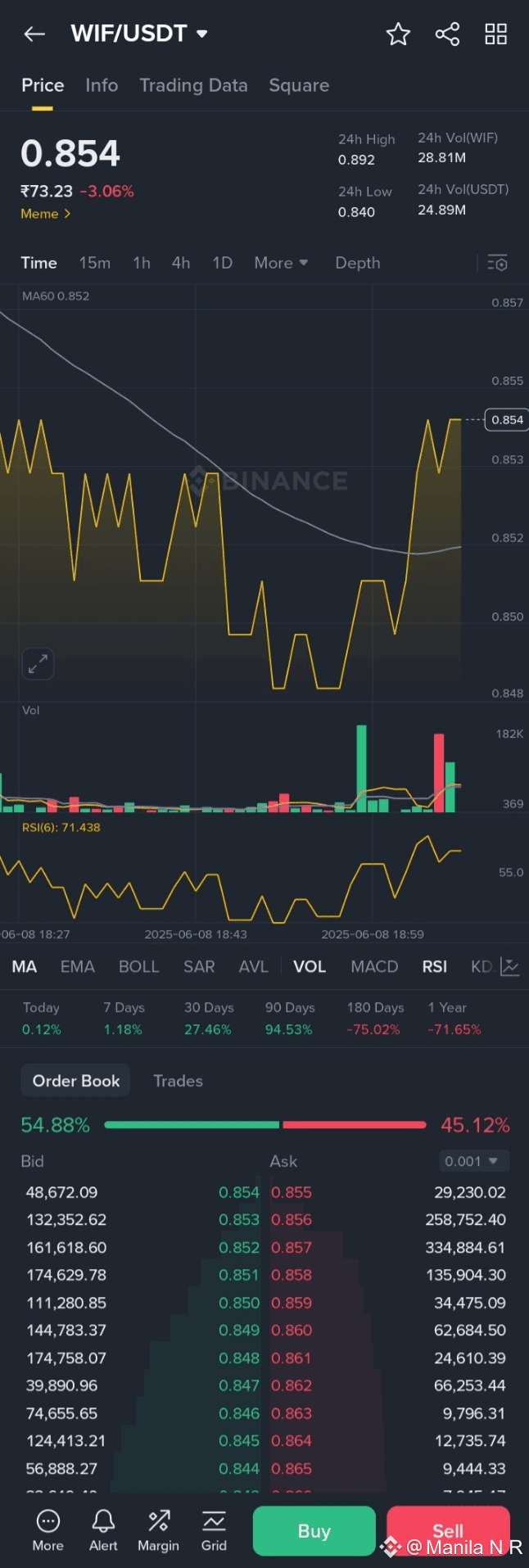This screenshot has width=529, height=1568.
Task: Toggle EMA indicator
Action: 78,967
